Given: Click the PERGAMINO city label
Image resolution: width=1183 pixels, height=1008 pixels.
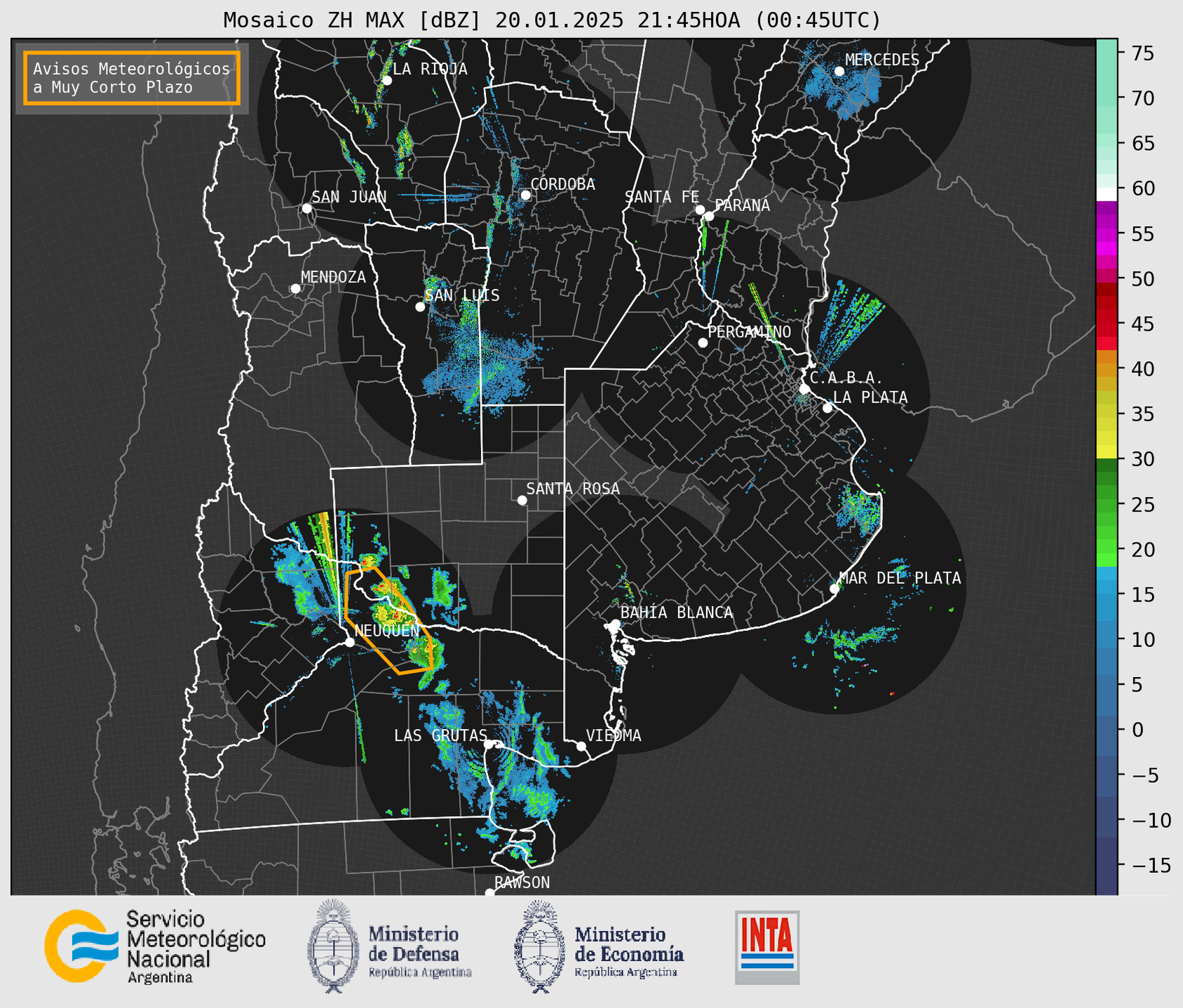Looking at the screenshot, I should tap(750, 332).
